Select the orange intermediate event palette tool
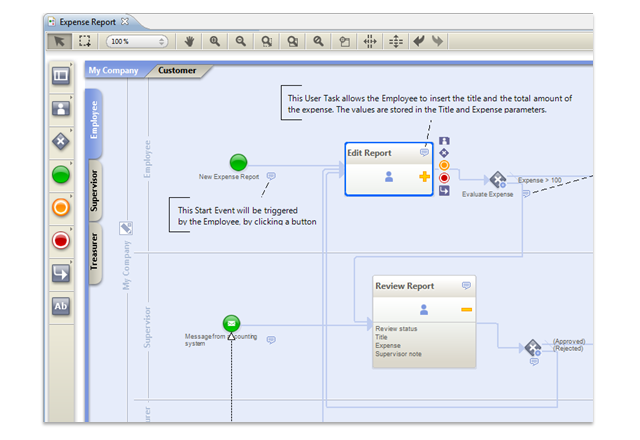Image resolution: width=640 pixels, height=440 pixels. coord(61,207)
